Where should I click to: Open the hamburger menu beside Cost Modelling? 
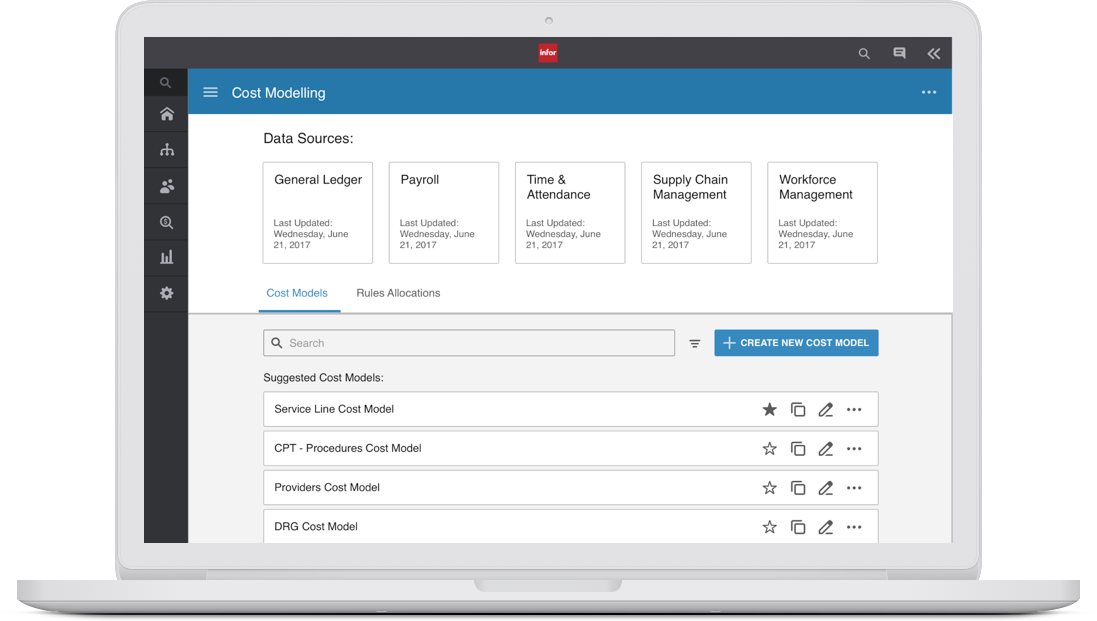coord(210,92)
